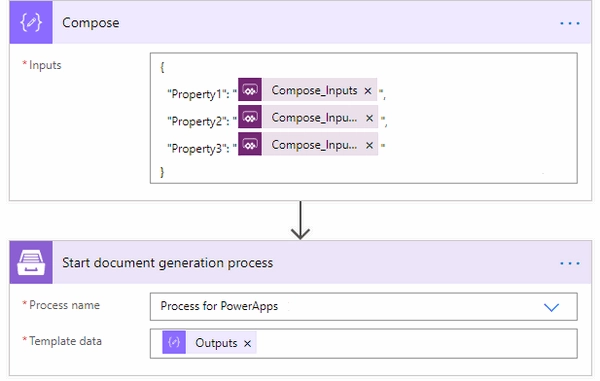Viewport: 600px width, 381px height.
Task: Place cursor after closing brace in Inputs
Action: pos(162,172)
